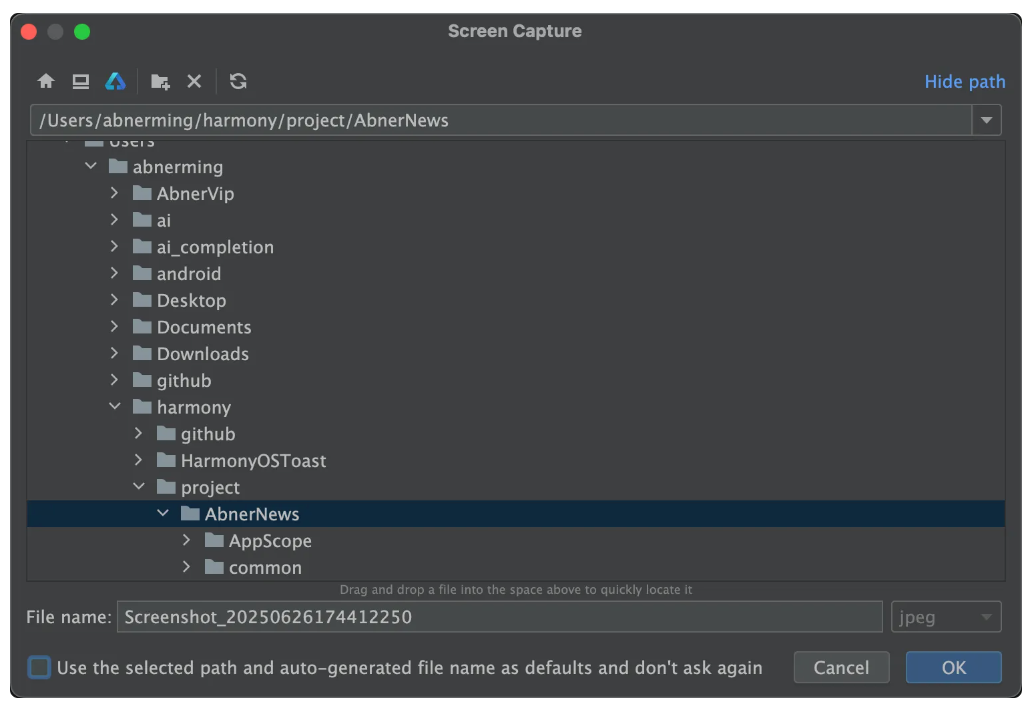This screenshot has height=716, width=1034.
Task: Click the Hide path link
Action: pos(964,82)
